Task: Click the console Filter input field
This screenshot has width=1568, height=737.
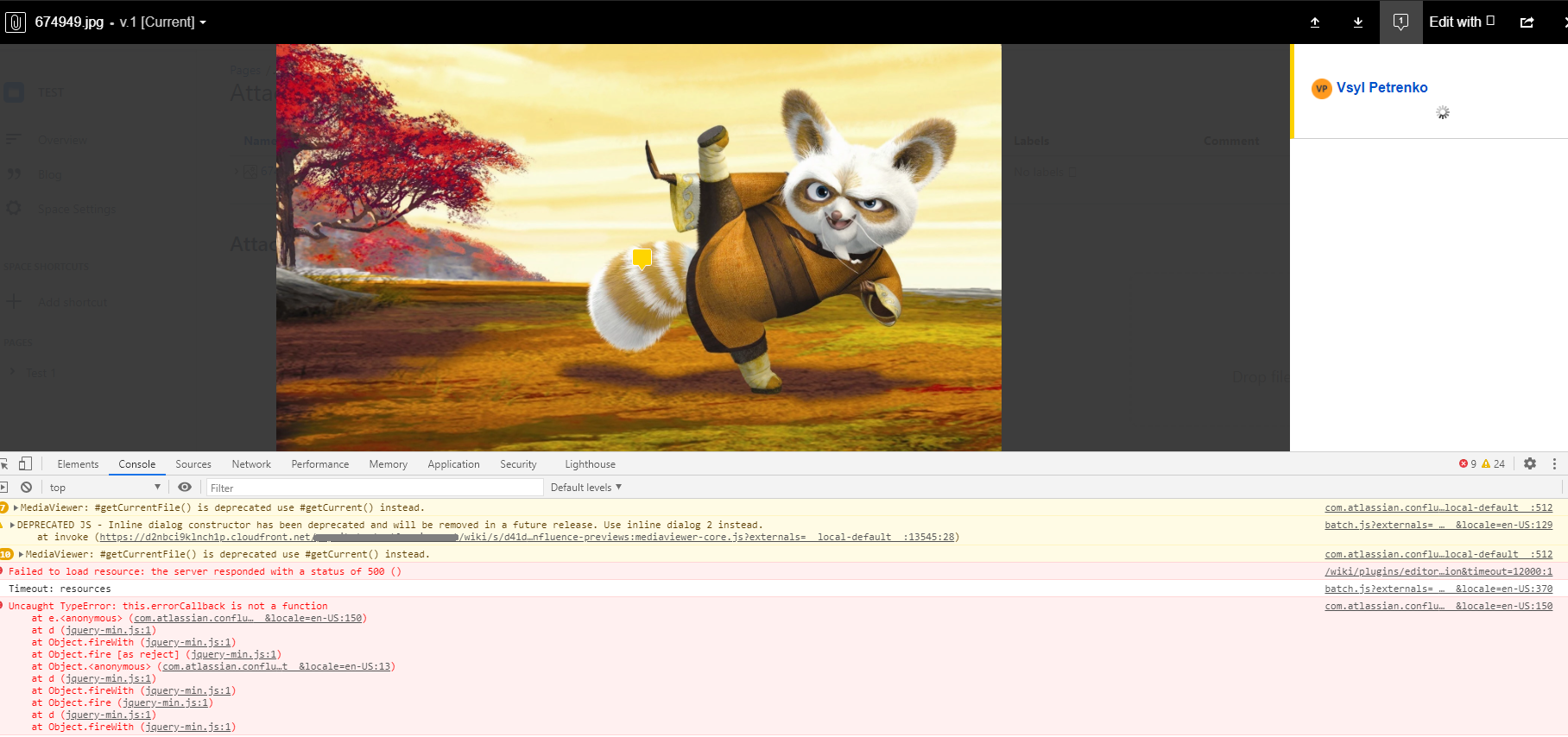Action: coord(375,488)
